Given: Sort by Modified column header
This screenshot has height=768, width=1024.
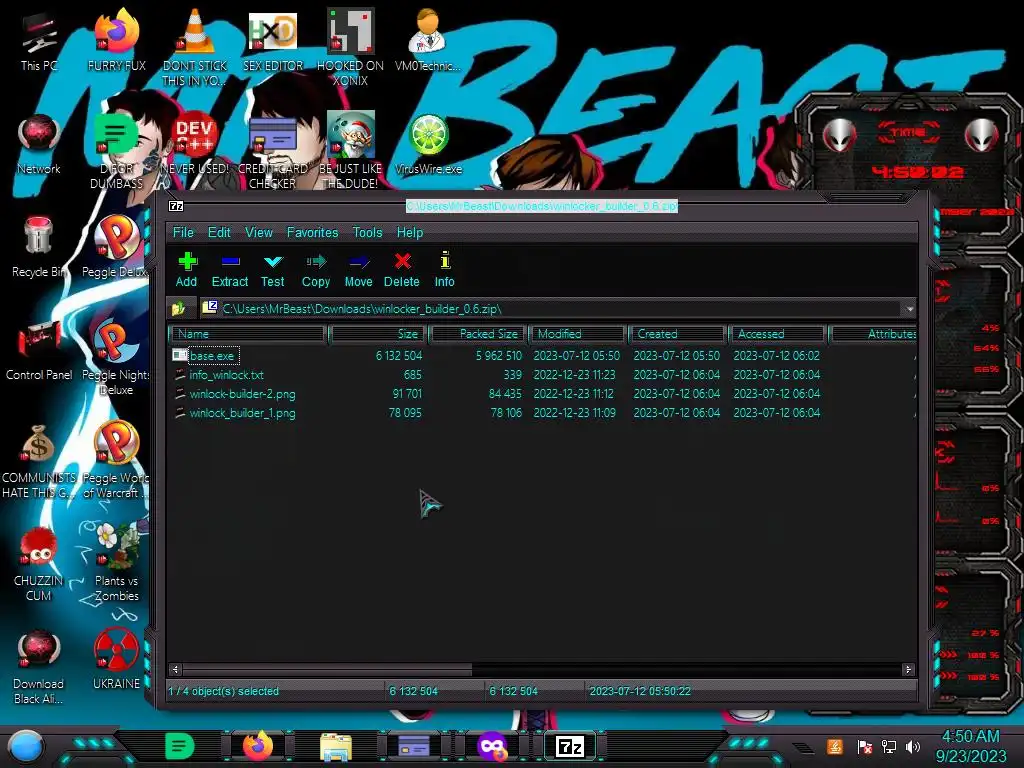Looking at the screenshot, I should (578, 334).
